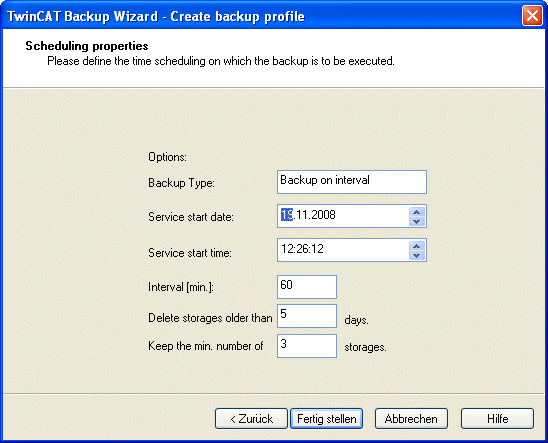This screenshot has height=443, width=548.
Task: Click the Zurück back button
Action: coord(251,418)
